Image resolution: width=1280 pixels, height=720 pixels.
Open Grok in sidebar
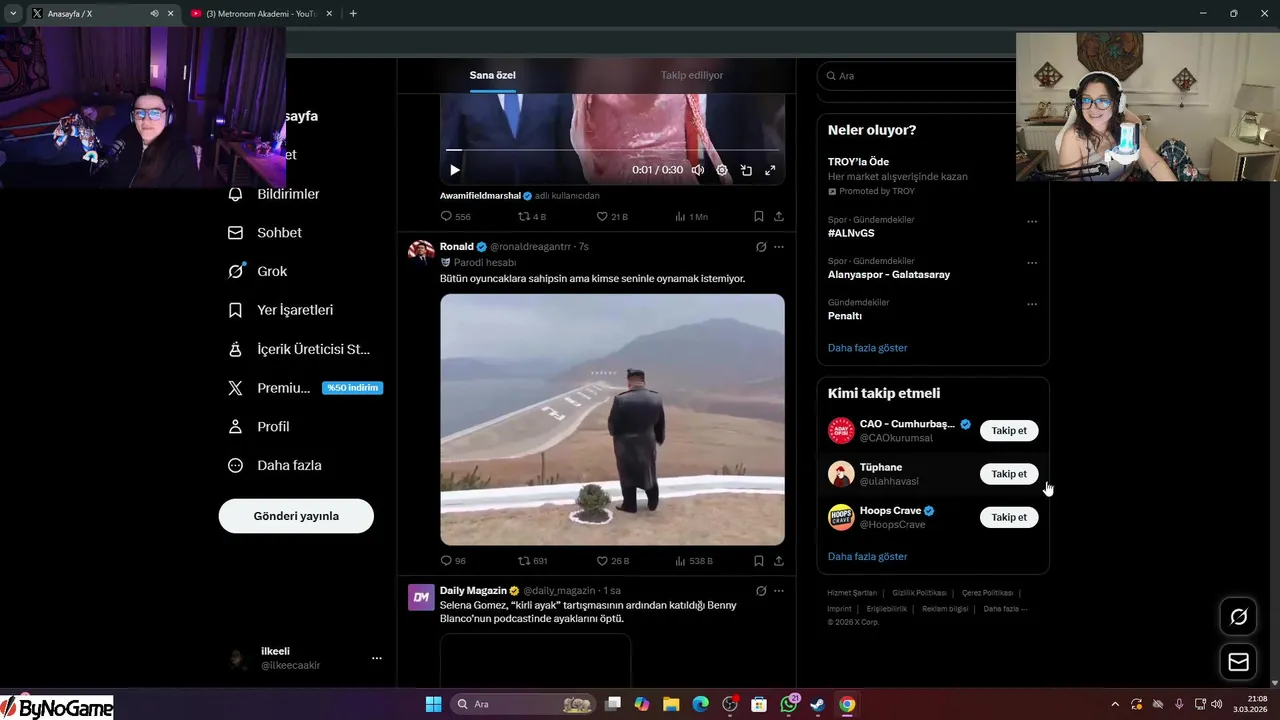(x=258, y=271)
